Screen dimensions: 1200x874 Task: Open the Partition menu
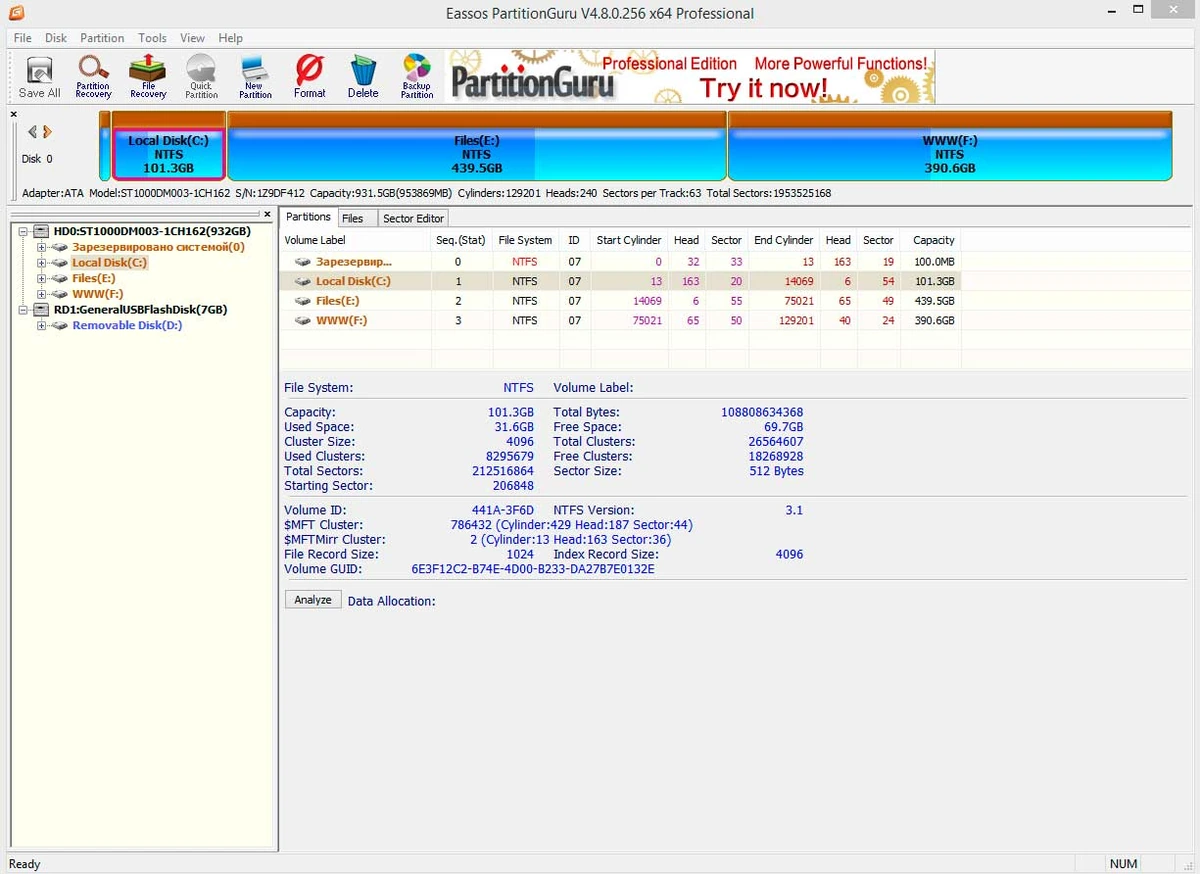[102, 38]
